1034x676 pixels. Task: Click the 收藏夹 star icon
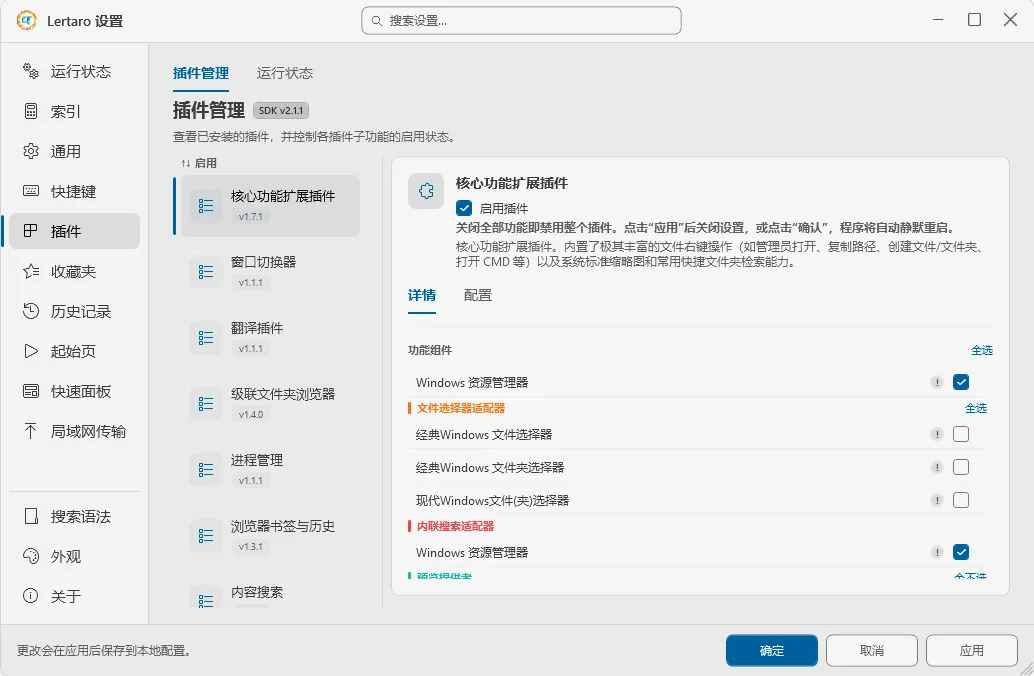coord(31,271)
